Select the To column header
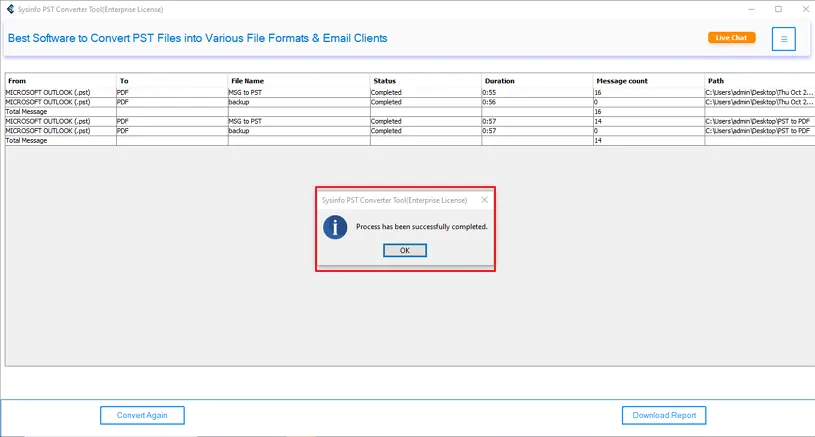815x437 pixels. click(172, 81)
